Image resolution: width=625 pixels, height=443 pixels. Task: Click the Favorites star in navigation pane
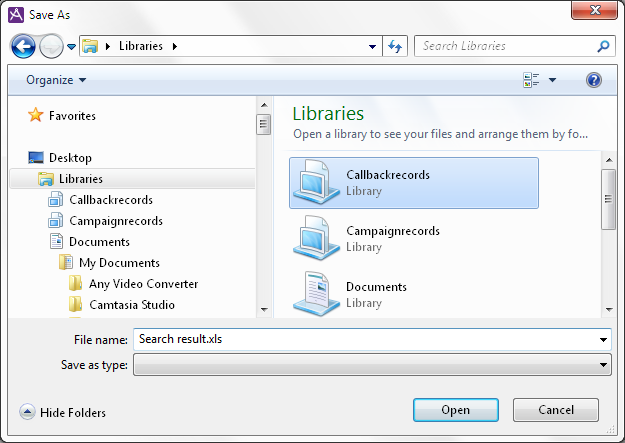(x=36, y=116)
